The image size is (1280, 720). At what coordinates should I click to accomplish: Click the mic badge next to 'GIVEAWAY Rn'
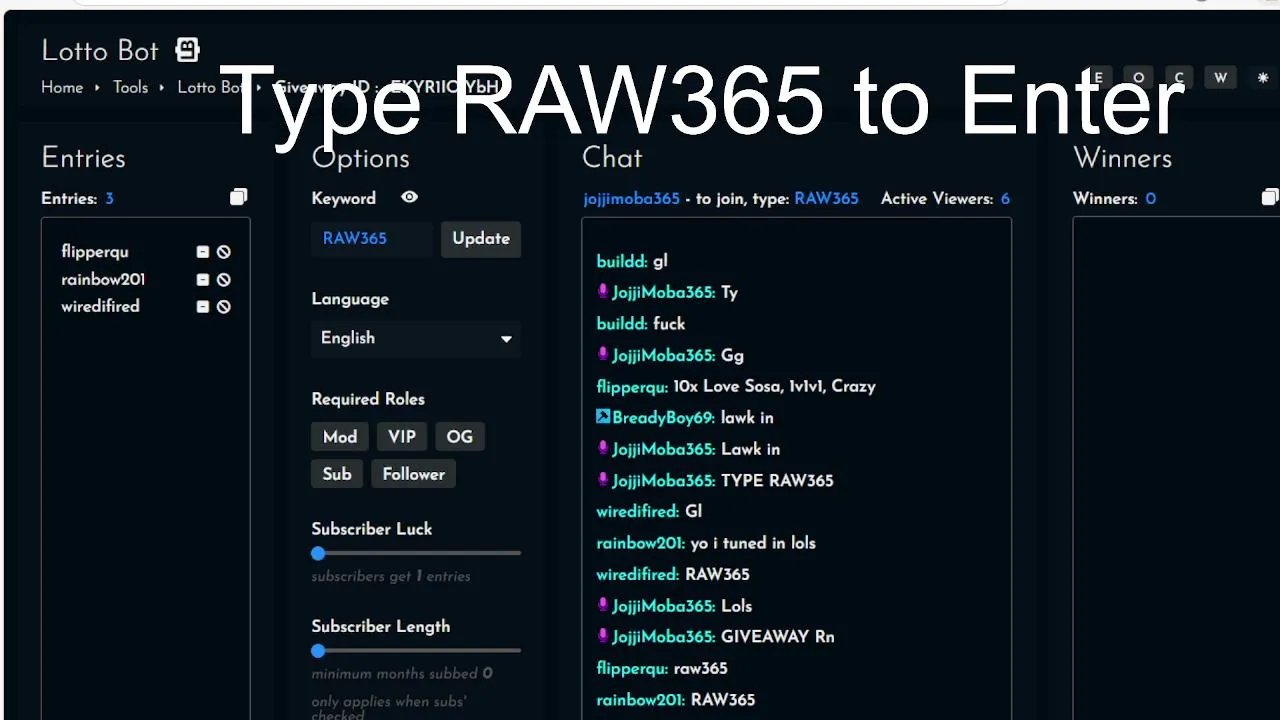603,636
